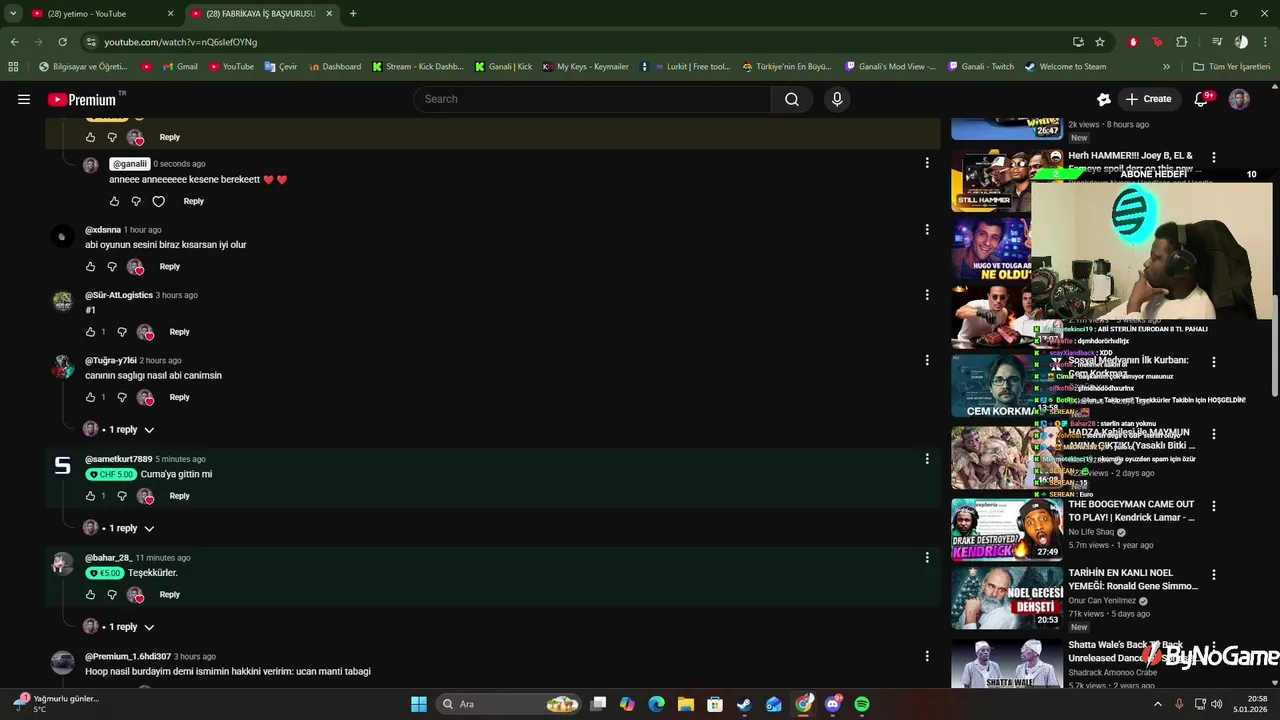Open three-dot menu for @Sür-AtLogistics comment
This screenshot has width=1280, height=720.
coord(927,295)
